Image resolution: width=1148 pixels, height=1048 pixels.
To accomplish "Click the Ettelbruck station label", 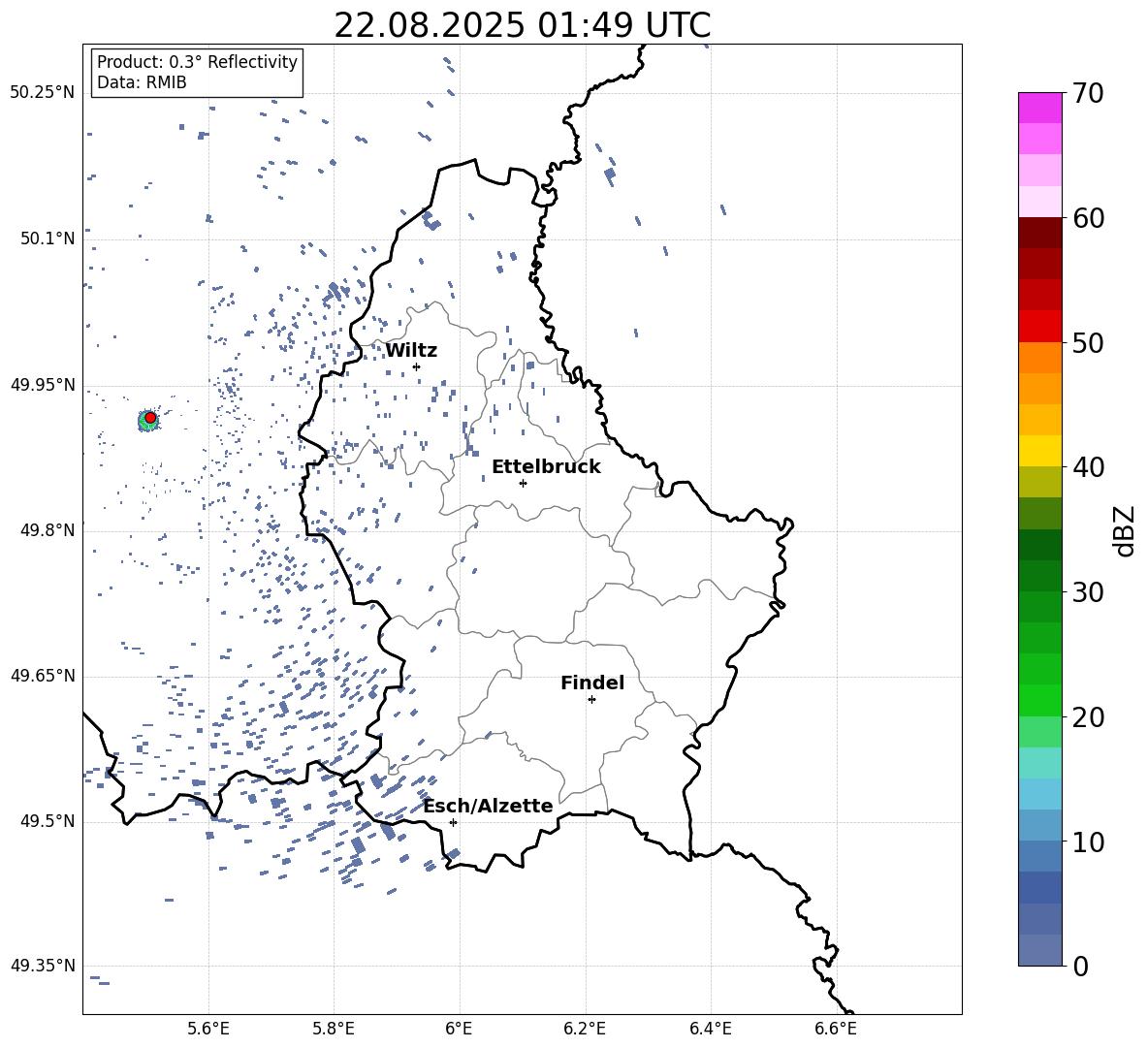I will pos(546,467).
